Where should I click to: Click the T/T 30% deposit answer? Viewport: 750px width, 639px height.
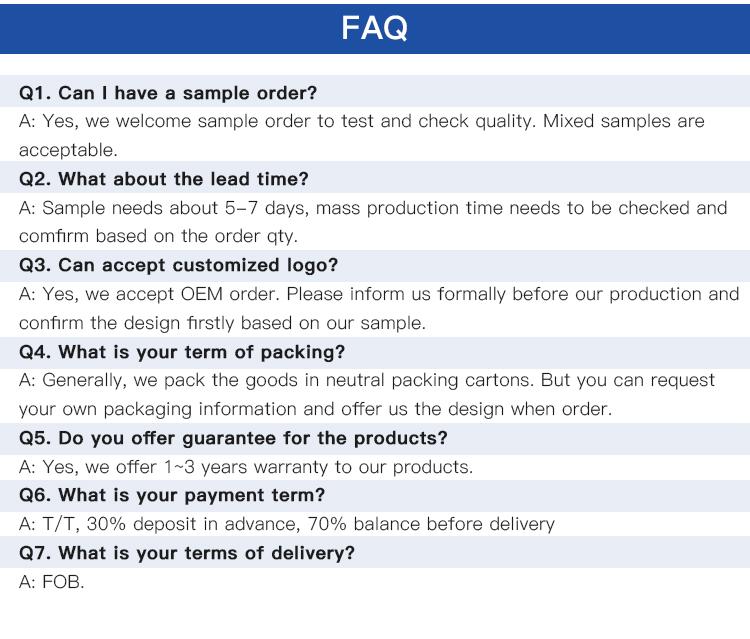tap(287, 524)
